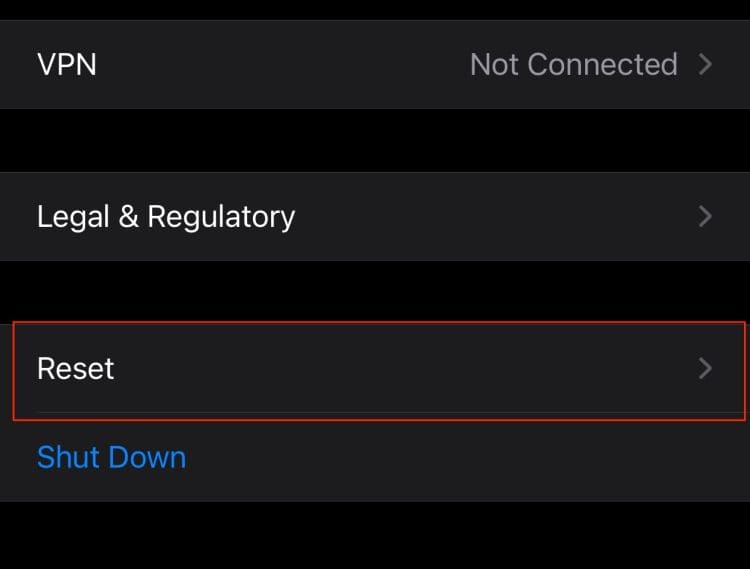
Task: Tap the black gap below the VPN section
Action: point(375,141)
